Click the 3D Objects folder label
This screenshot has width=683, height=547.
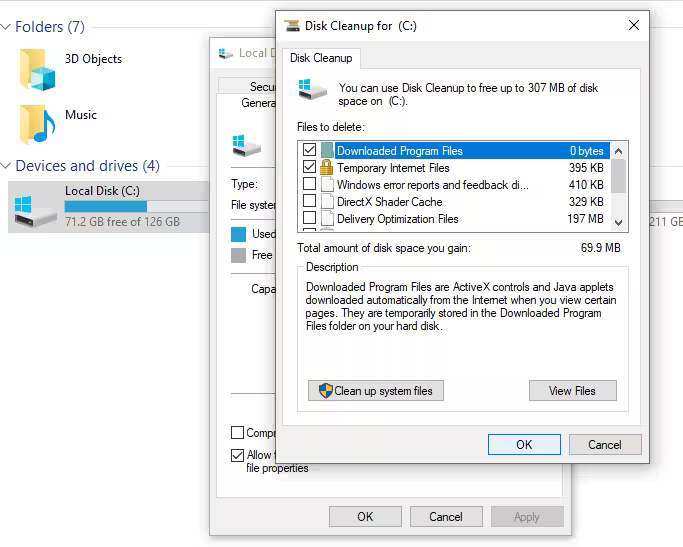point(93,59)
